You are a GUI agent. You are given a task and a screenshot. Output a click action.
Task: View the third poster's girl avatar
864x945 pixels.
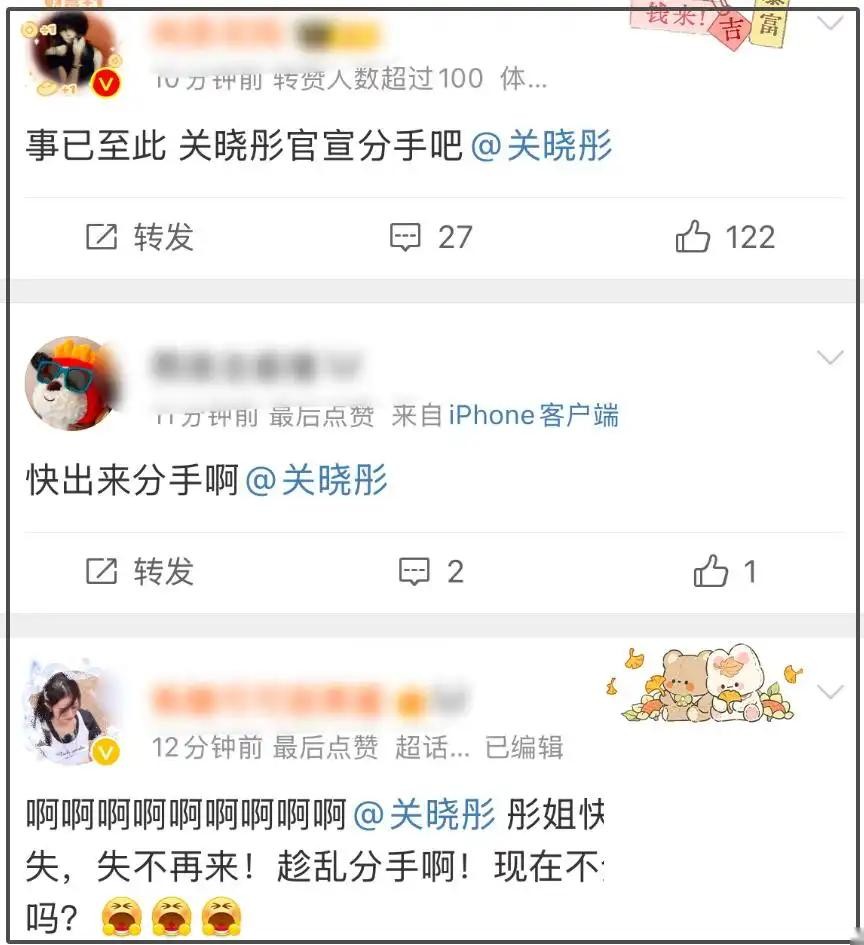tap(72, 713)
